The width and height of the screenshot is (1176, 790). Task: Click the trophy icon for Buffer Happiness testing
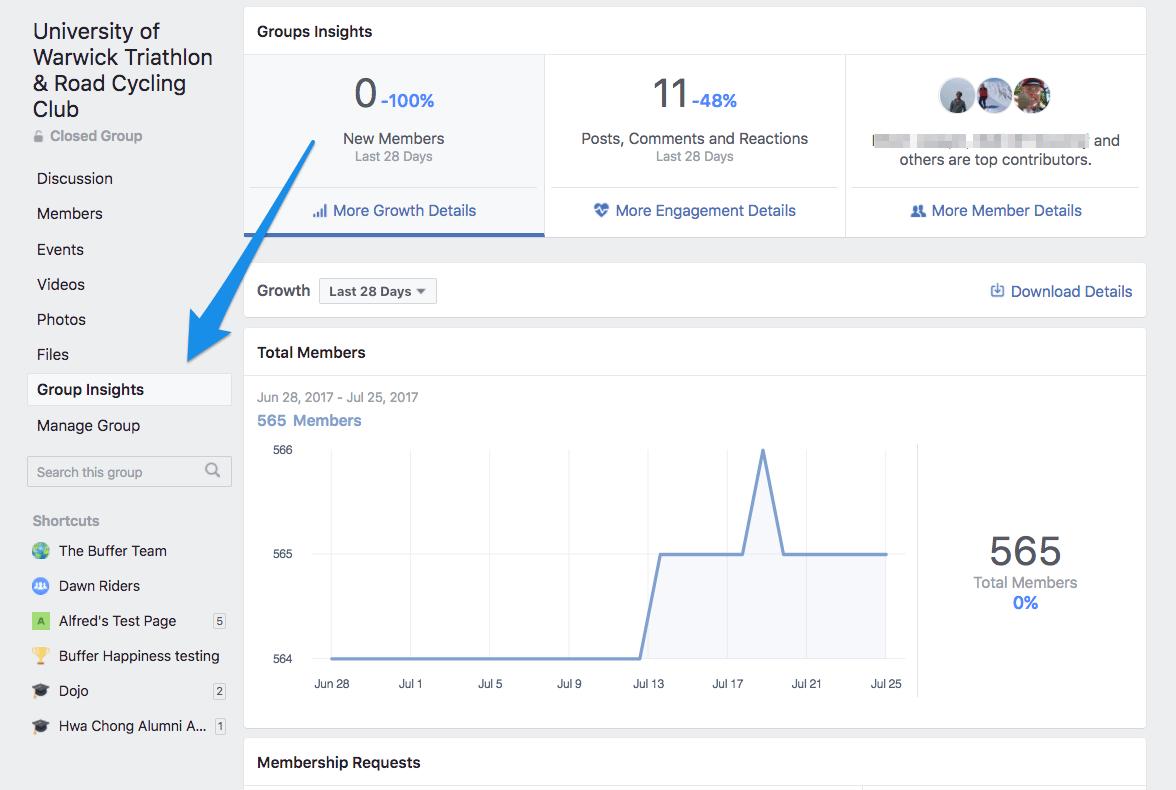click(x=41, y=656)
